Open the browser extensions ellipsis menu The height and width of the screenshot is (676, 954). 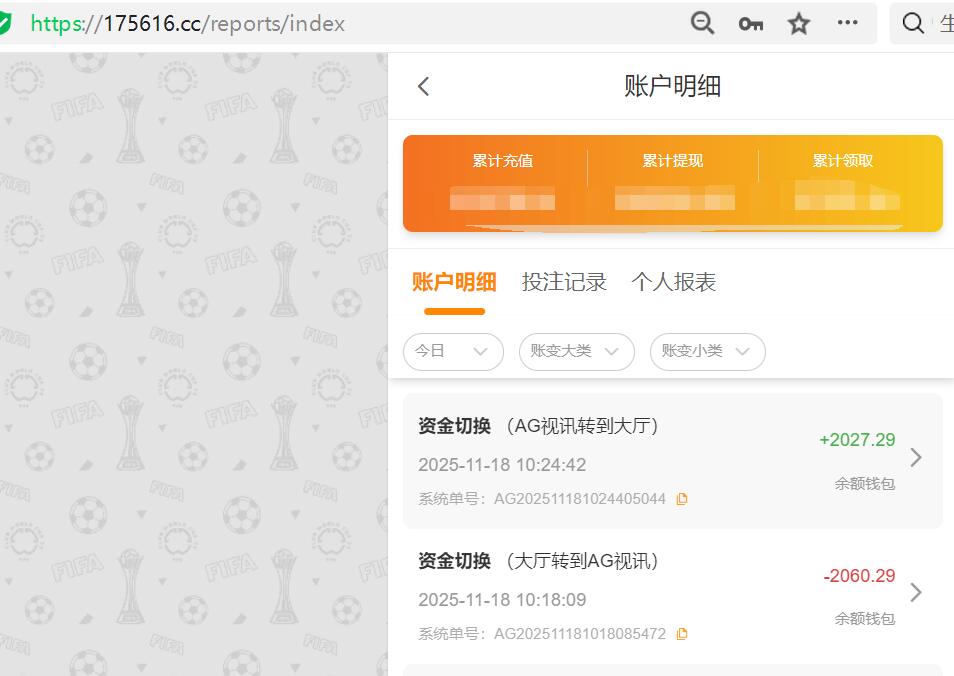click(847, 22)
